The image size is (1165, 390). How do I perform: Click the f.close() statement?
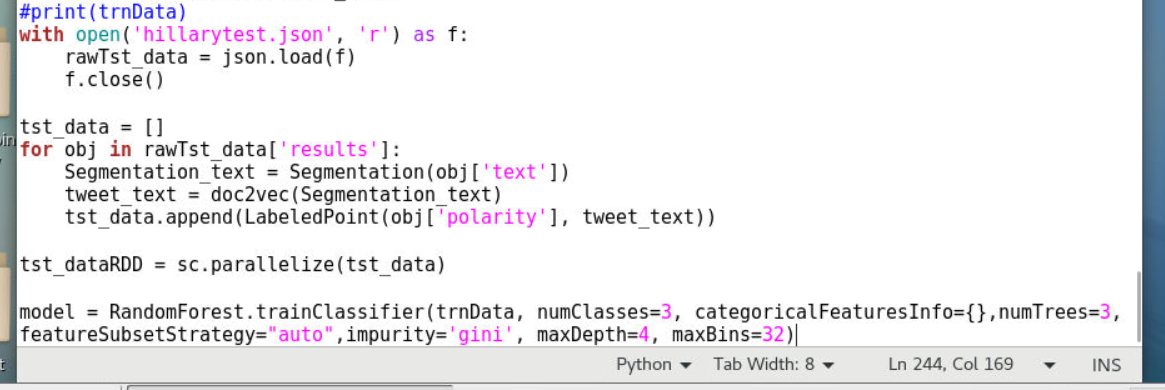tap(114, 79)
